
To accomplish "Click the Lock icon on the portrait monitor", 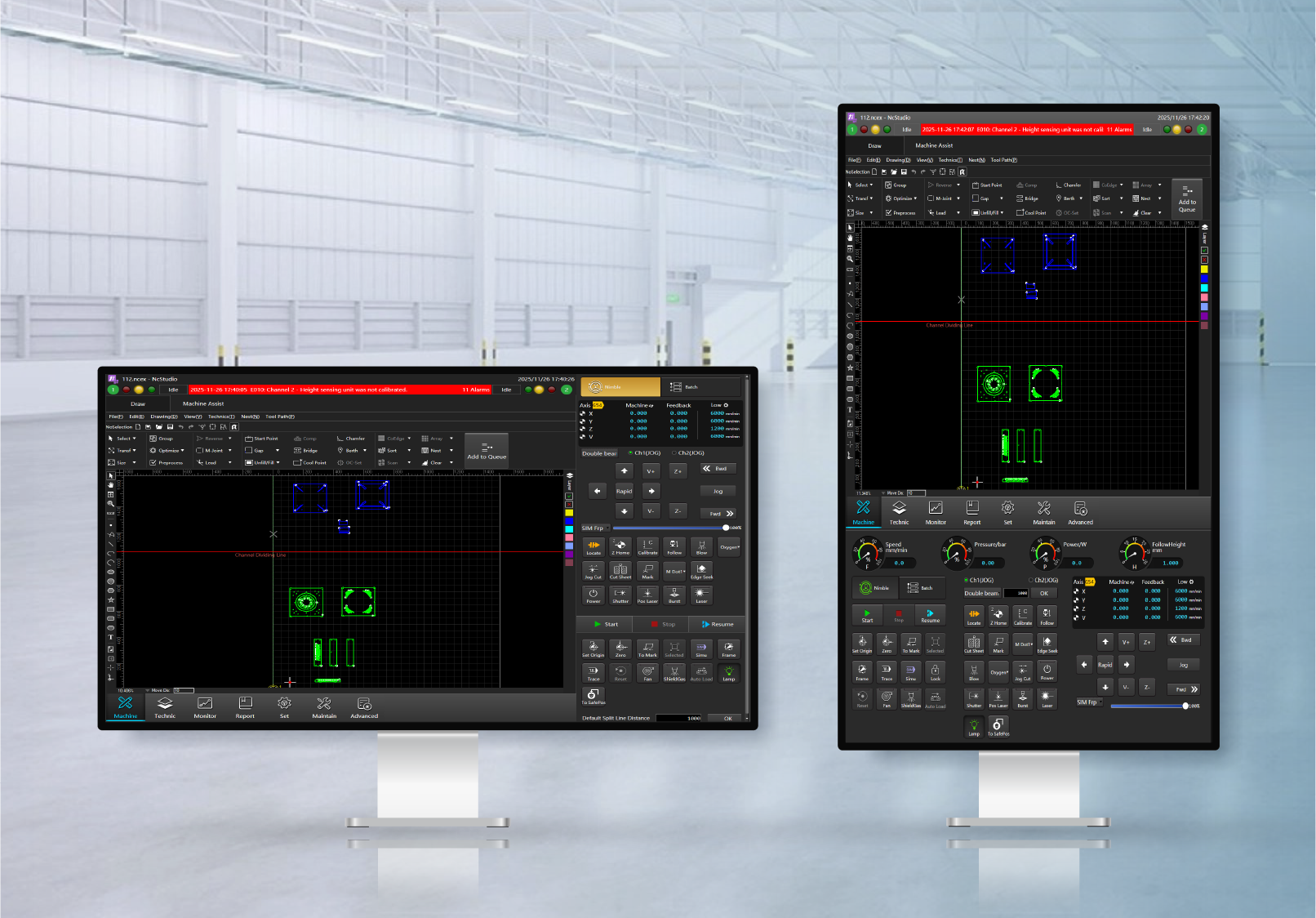I will tap(935, 671).
